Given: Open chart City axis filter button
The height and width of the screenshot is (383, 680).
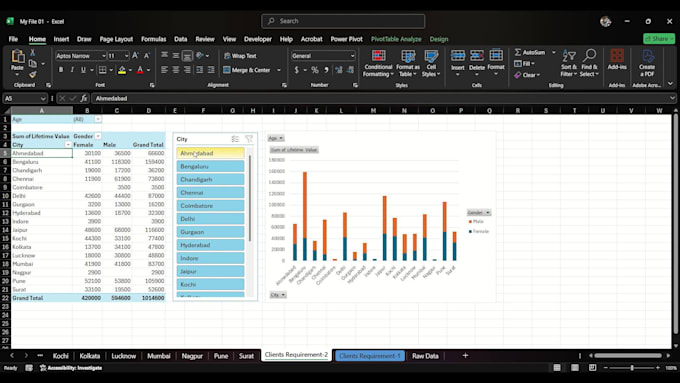Looking at the screenshot, I should [278, 295].
